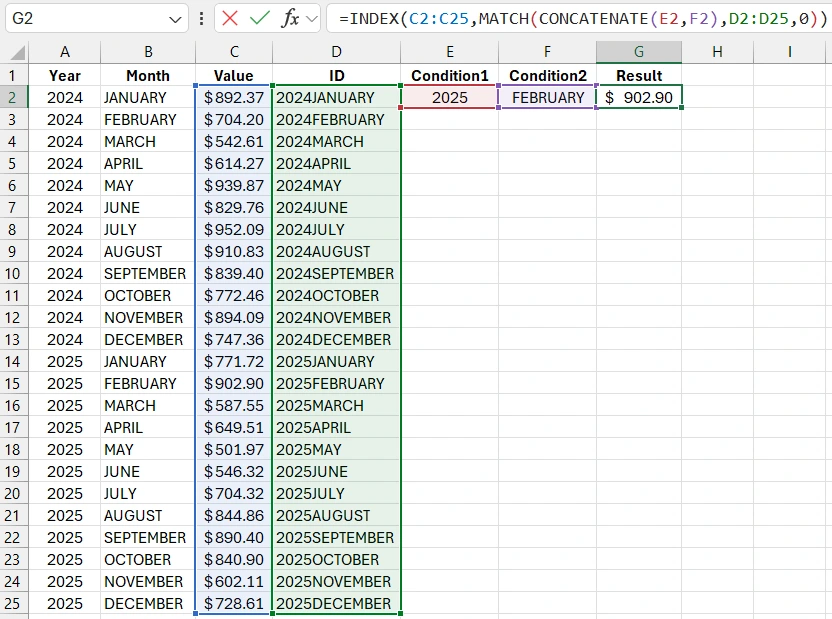Click Condition2 cell containing FEBRUARY
The width and height of the screenshot is (832, 619).
tap(547, 97)
